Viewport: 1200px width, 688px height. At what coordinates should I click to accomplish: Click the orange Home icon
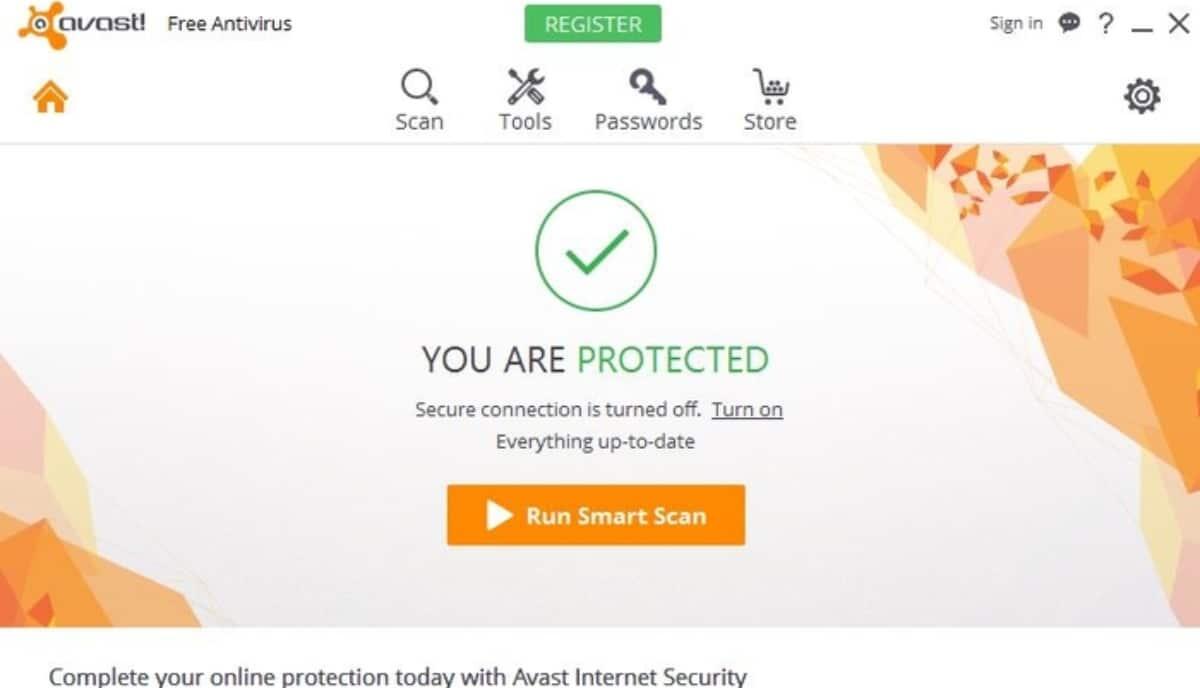click(48, 95)
